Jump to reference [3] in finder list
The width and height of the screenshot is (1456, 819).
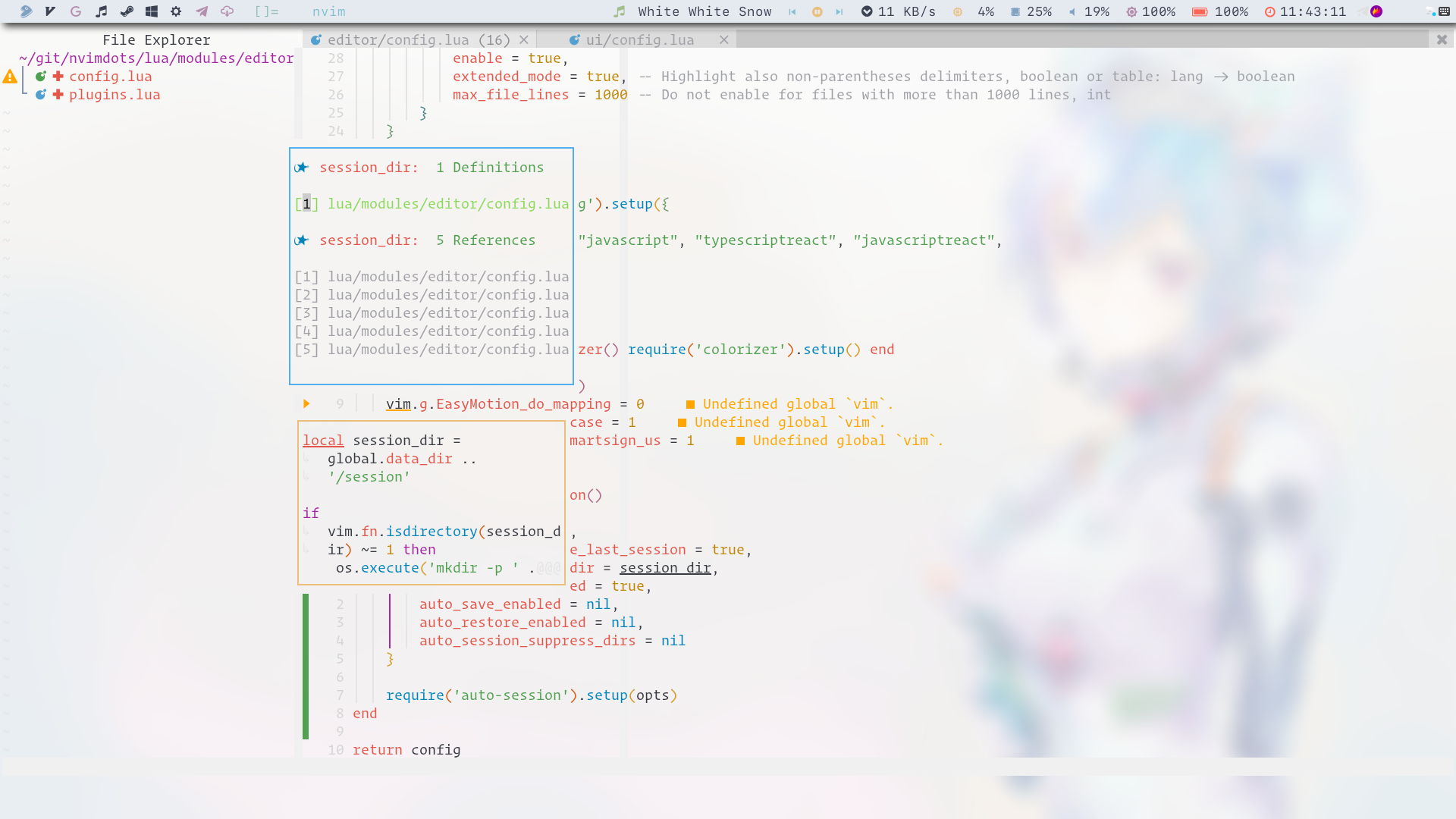431,313
